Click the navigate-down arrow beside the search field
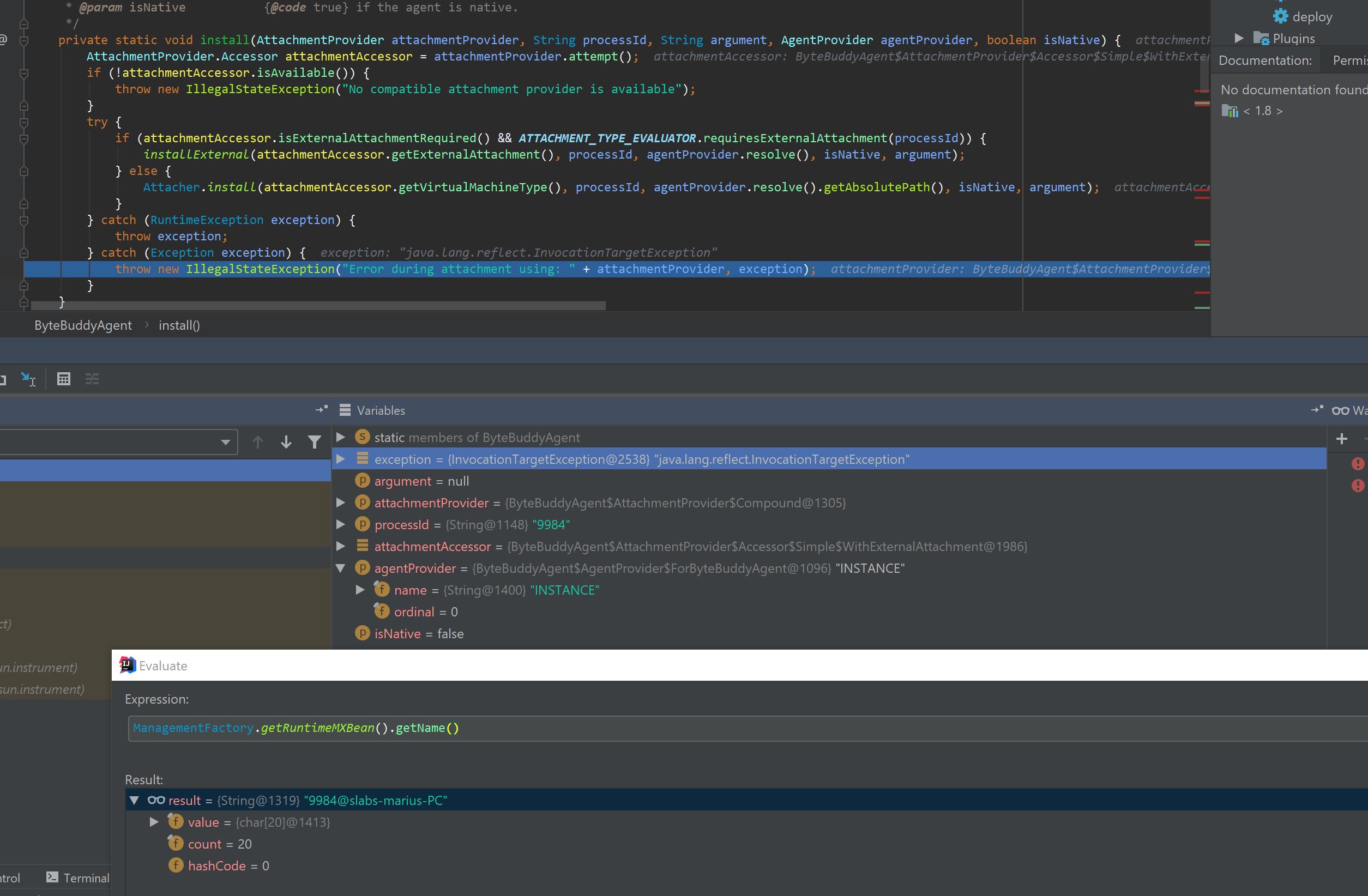 [286, 441]
